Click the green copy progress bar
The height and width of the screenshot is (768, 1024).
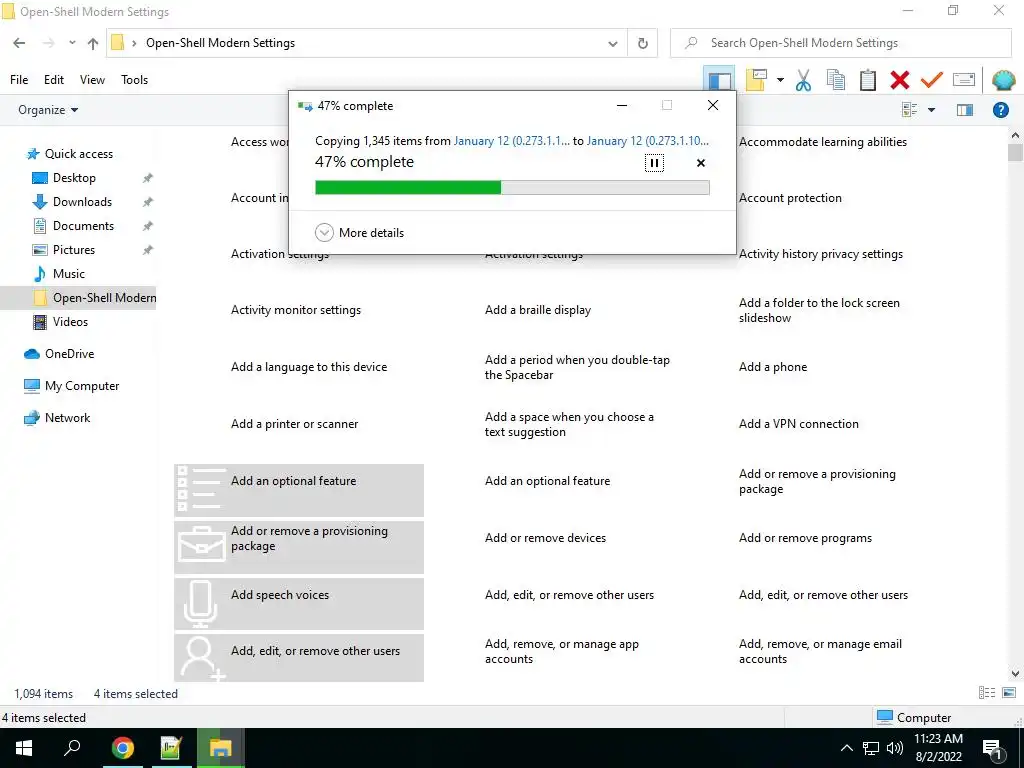click(512, 187)
